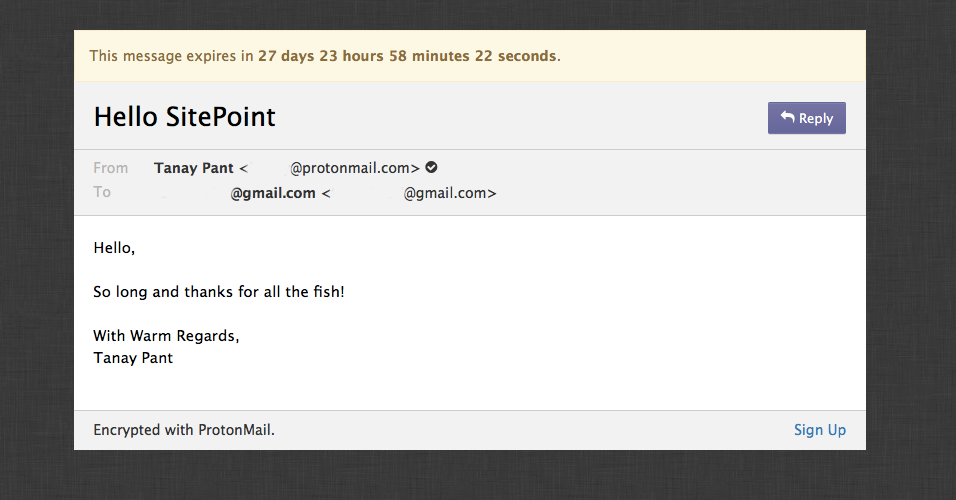This screenshot has width=956, height=500.
Task: Click the reply arrow icon
Action: pyautogui.click(x=788, y=118)
